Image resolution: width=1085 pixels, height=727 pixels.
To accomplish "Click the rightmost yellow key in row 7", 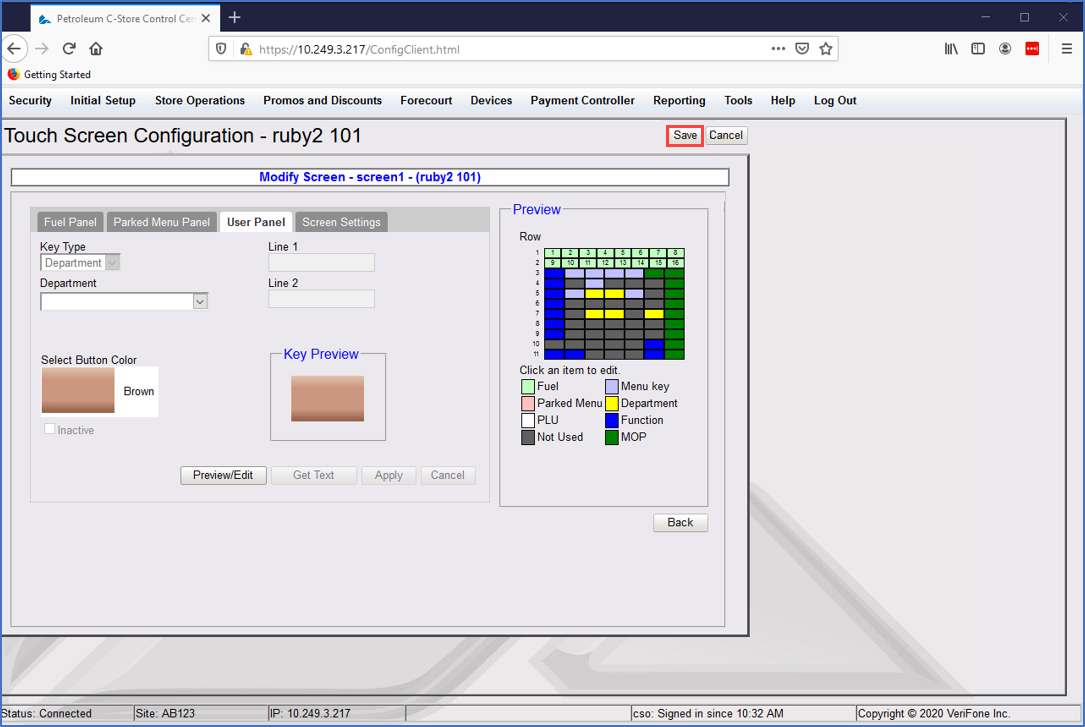I will [x=654, y=314].
